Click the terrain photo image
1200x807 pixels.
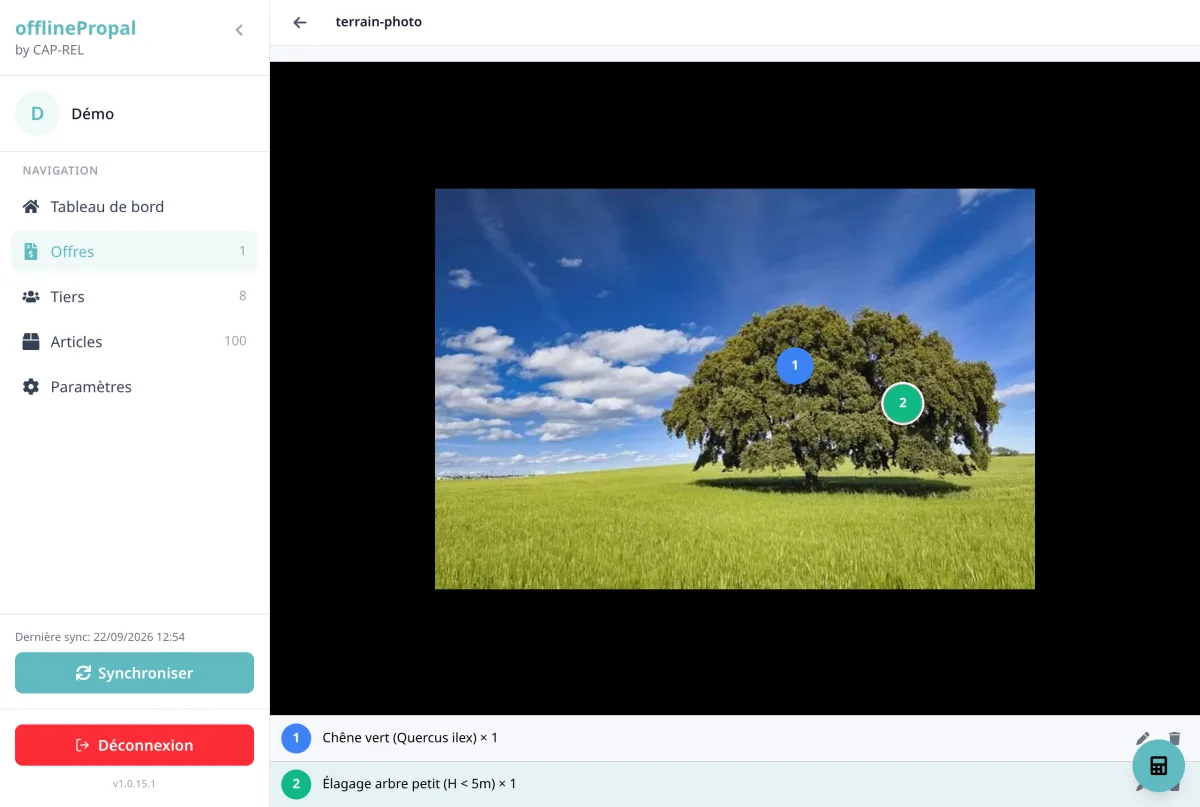coord(735,389)
